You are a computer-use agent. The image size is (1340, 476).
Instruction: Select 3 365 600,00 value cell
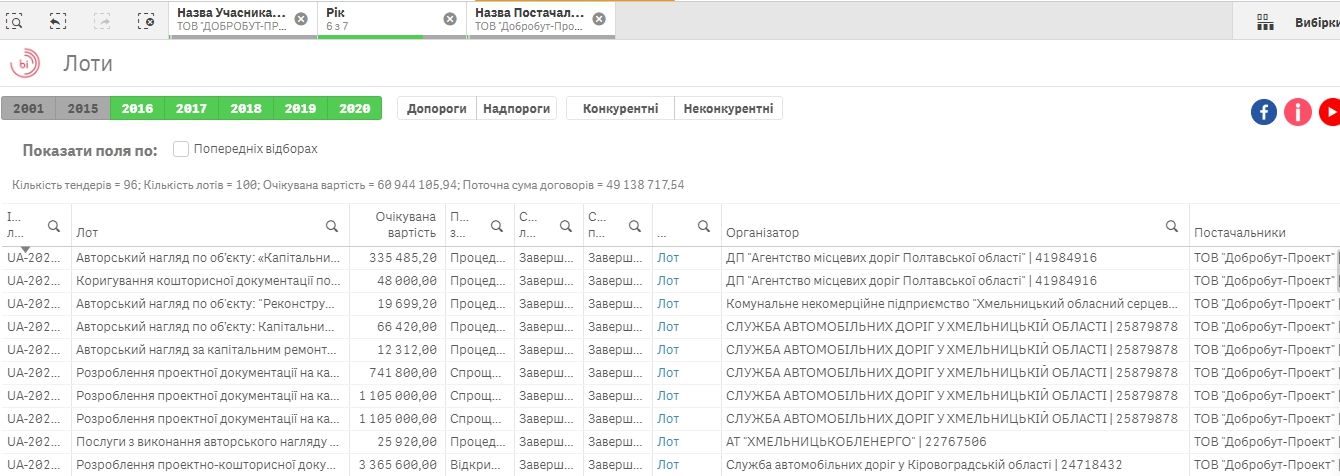coord(398,464)
